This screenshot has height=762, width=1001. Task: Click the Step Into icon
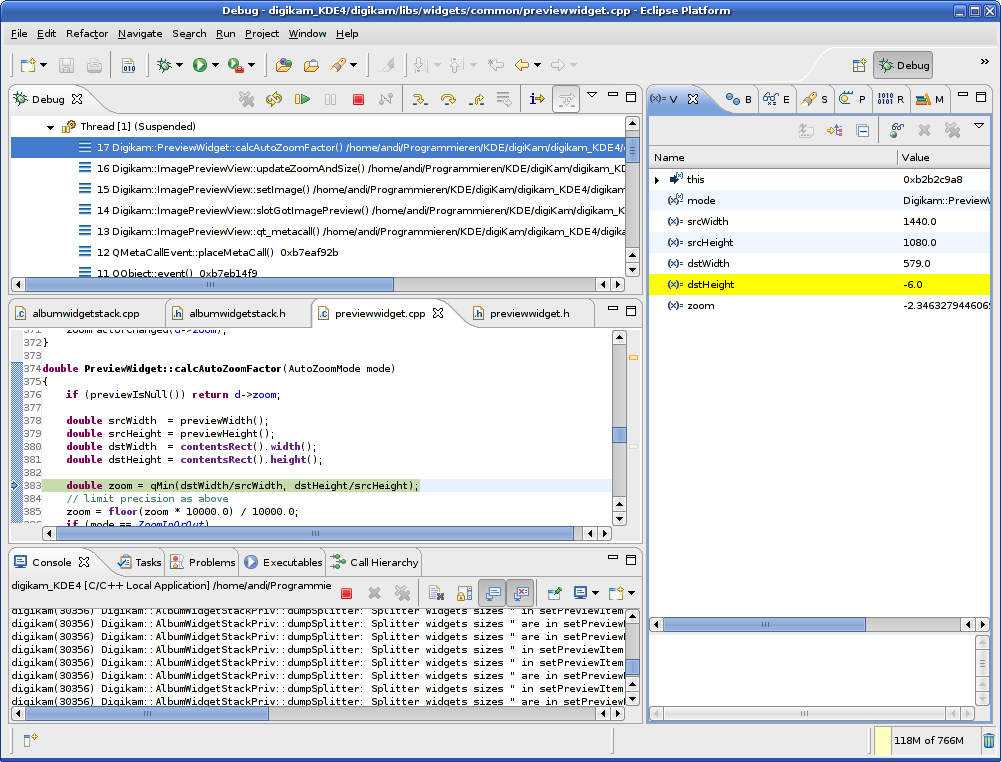(420, 99)
